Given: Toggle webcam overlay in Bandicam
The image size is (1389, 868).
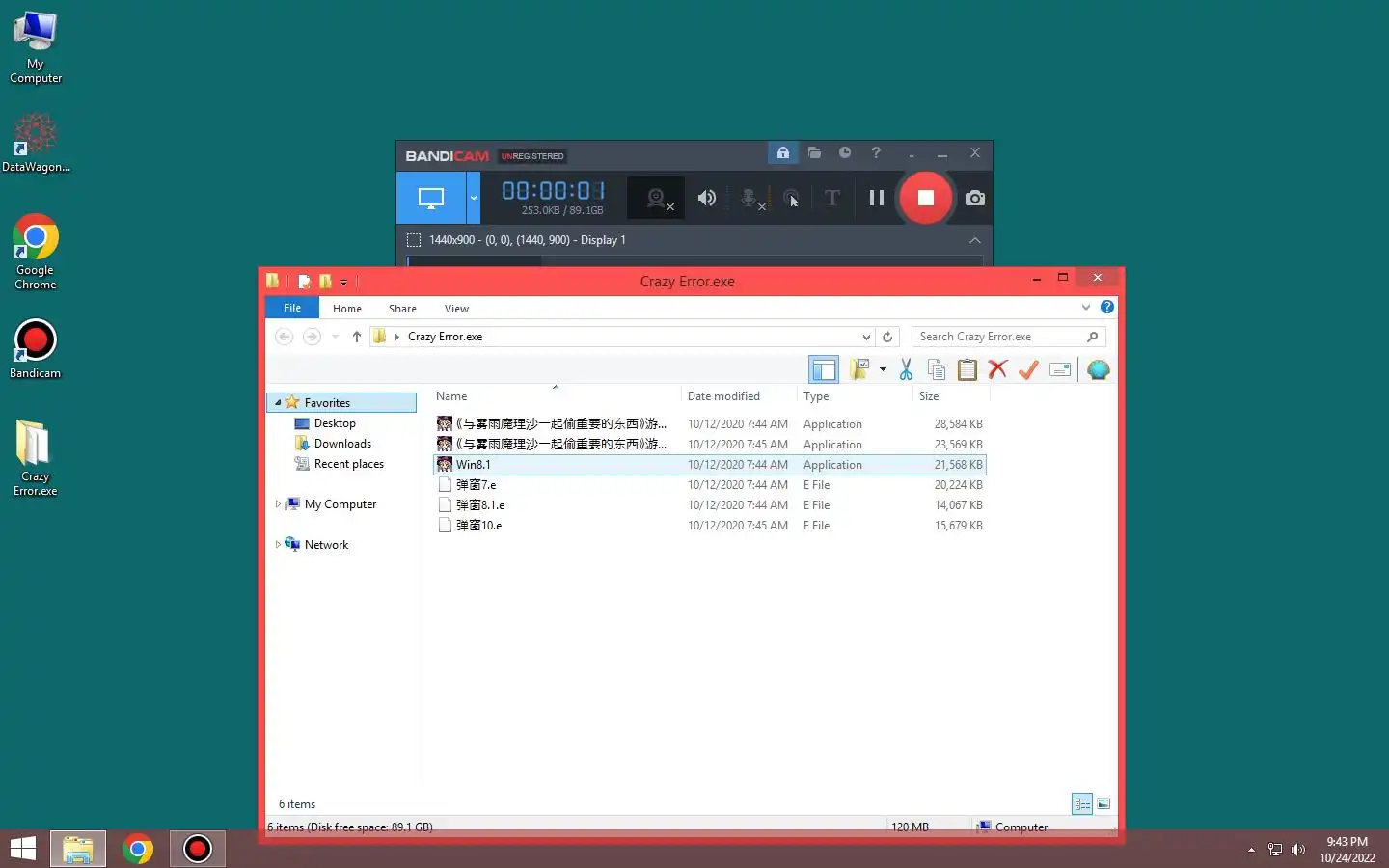Looking at the screenshot, I should click(x=657, y=198).
